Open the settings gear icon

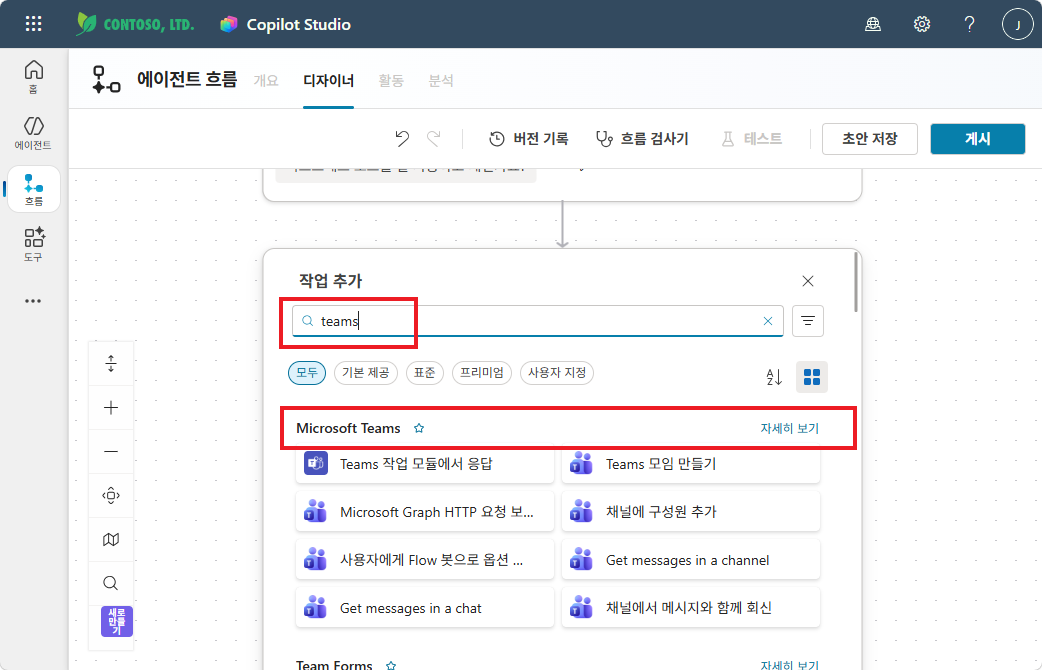click(921, 25)
